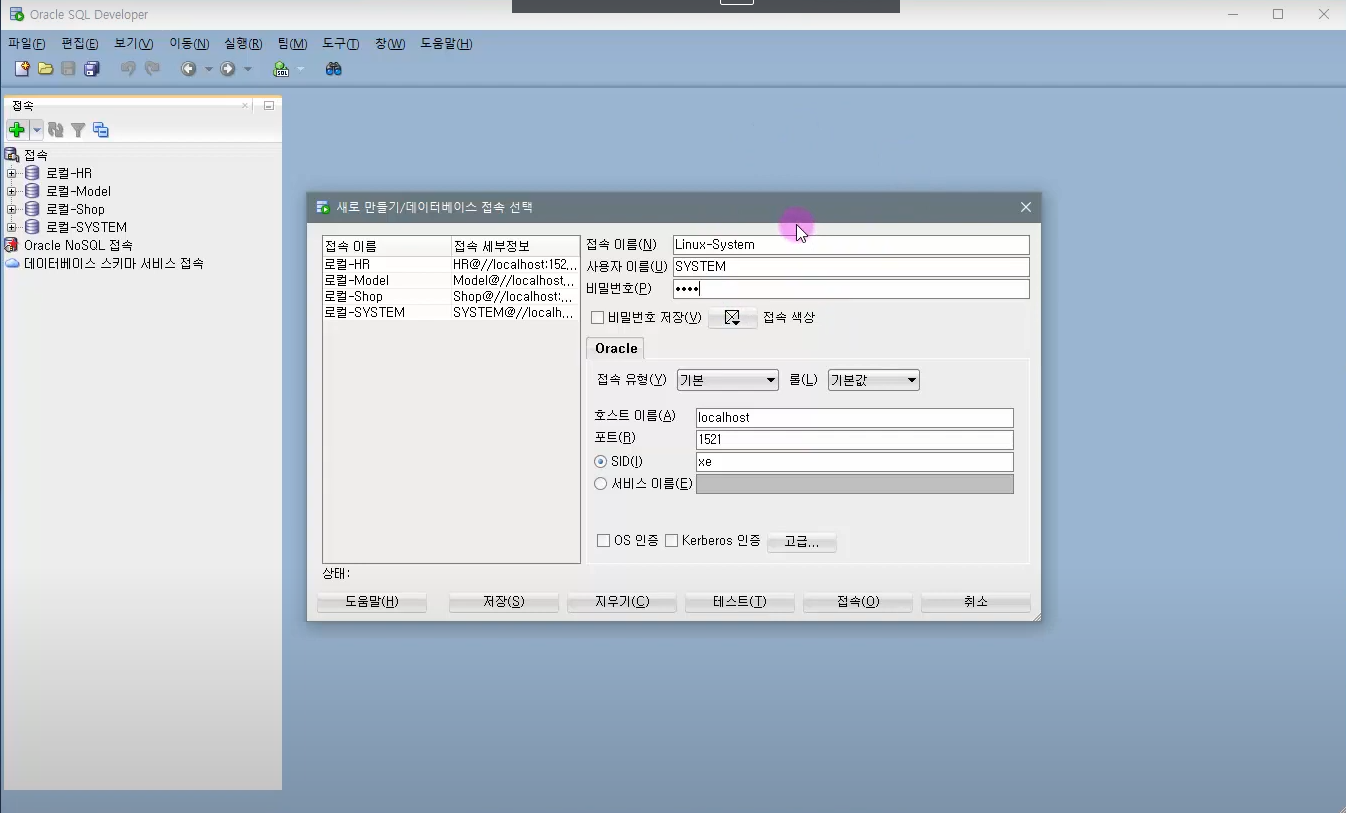
Task: Click the New file toolbar icon
Action: [x=22, y=69]
